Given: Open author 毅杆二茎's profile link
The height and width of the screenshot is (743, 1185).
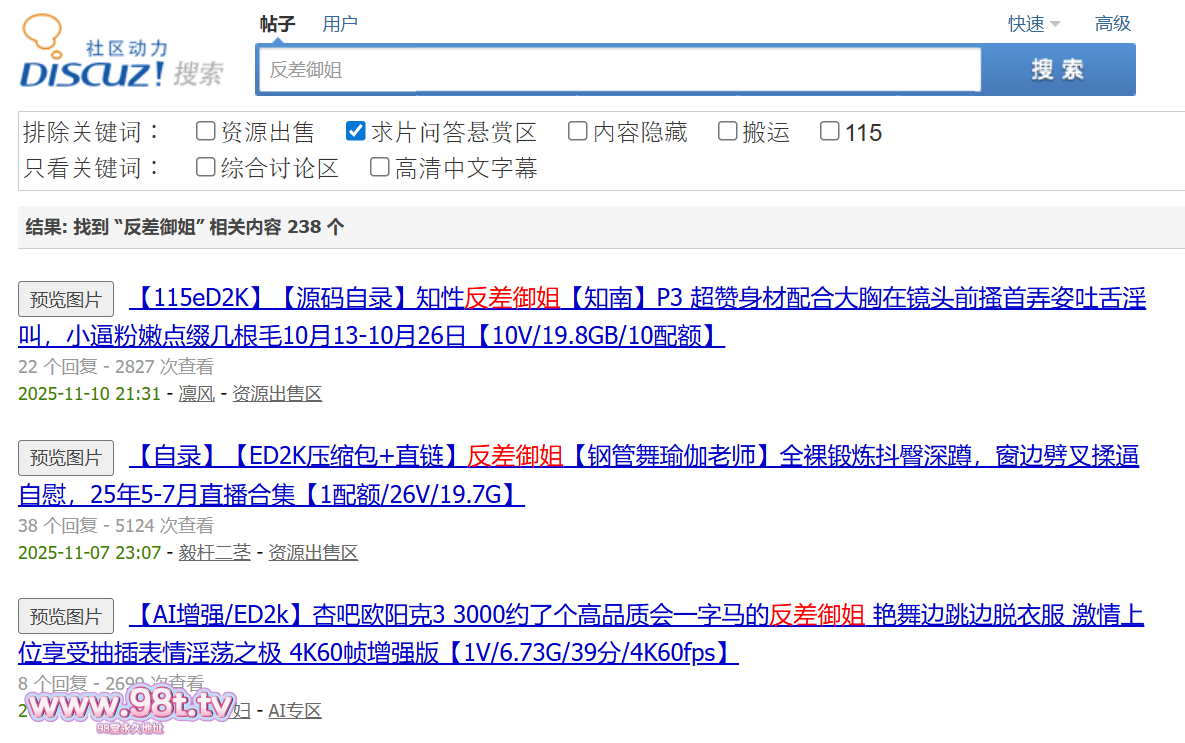Looking at the screenshot, I should point(215,552).
